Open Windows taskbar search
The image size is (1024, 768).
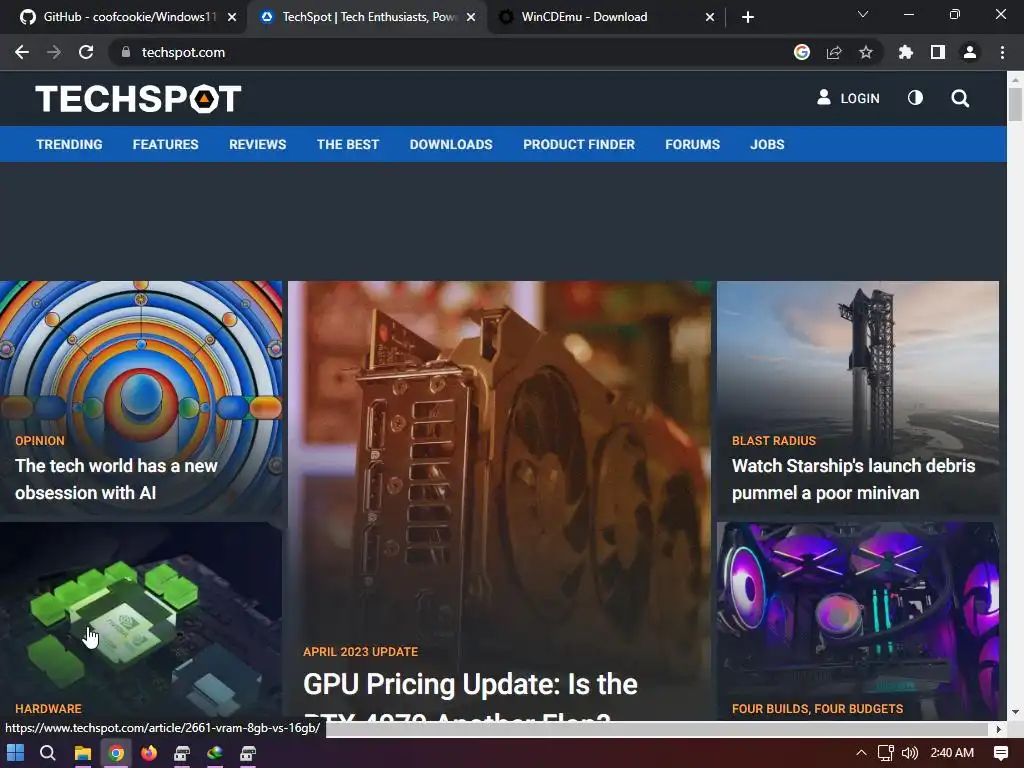tap(48, 753)
